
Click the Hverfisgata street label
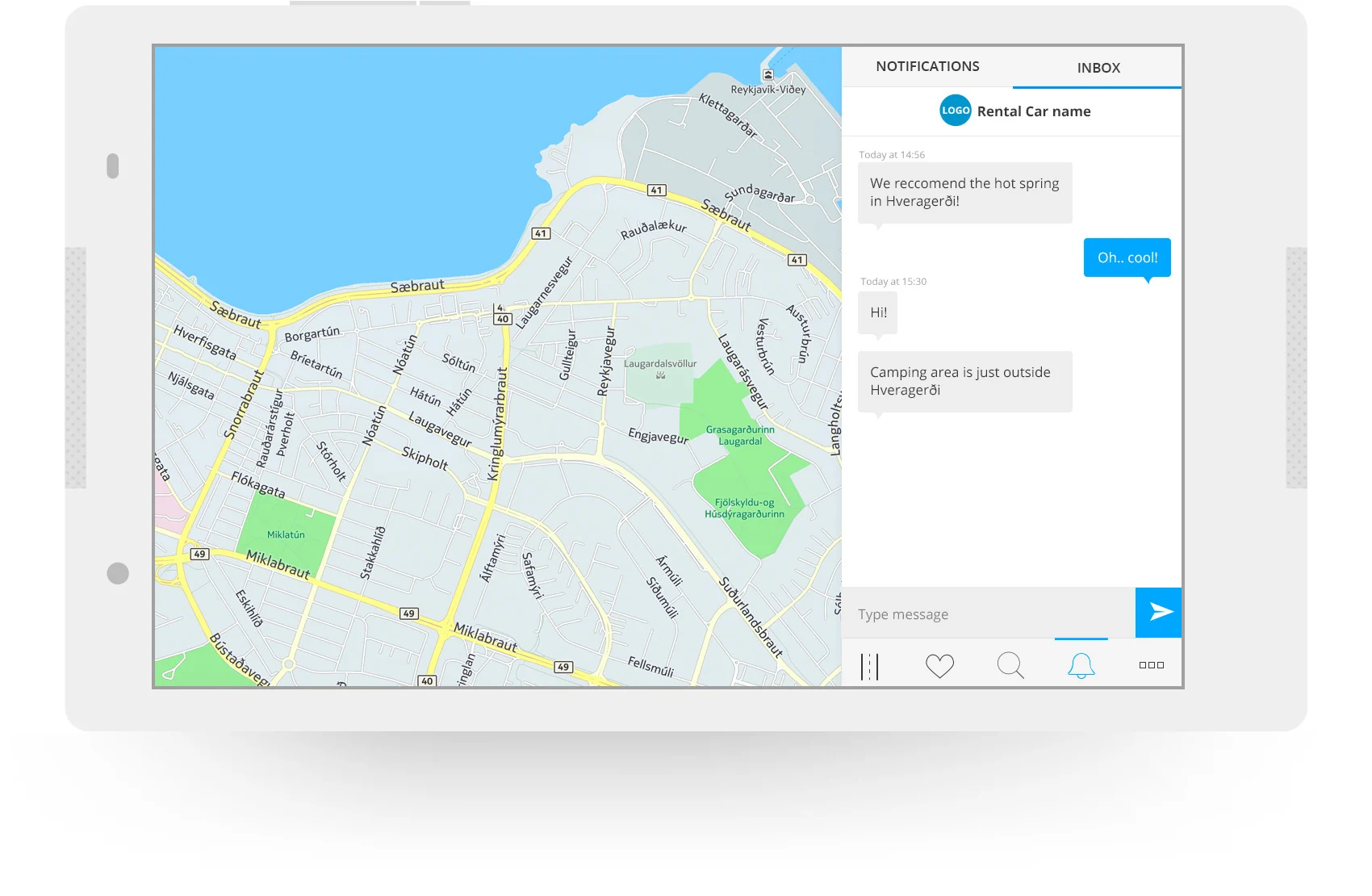coord(205,342)
